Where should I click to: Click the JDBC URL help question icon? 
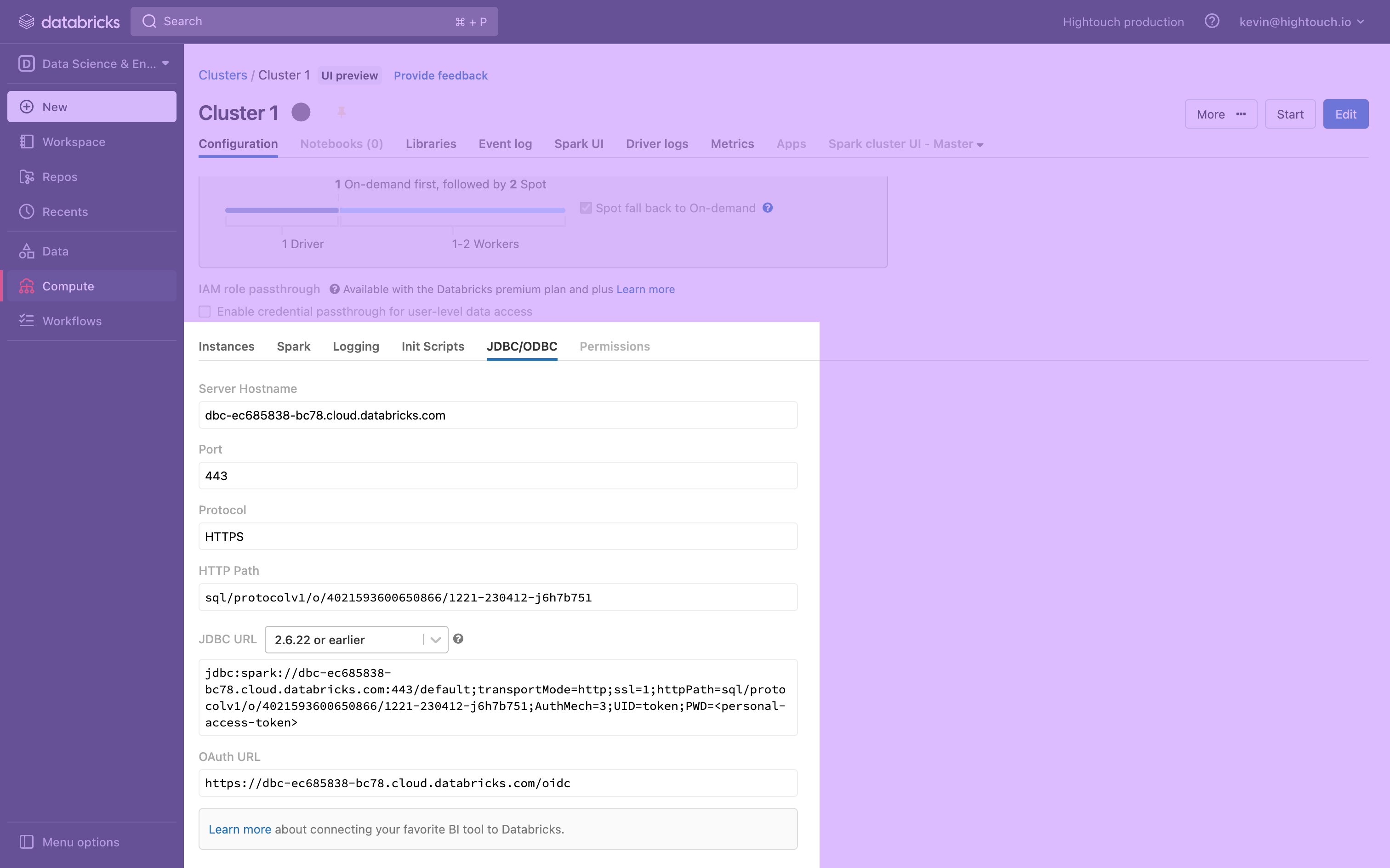click(458, 639)
